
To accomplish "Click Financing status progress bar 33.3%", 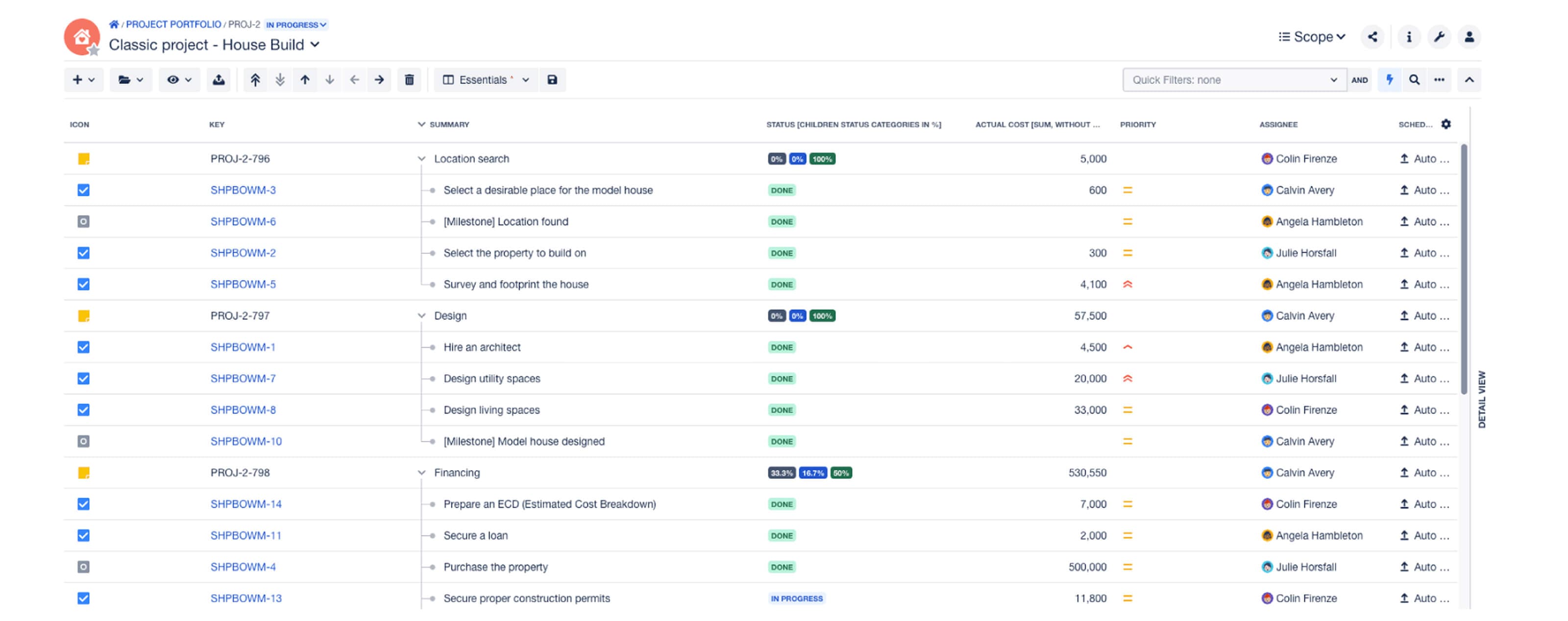I will point(782,473).
